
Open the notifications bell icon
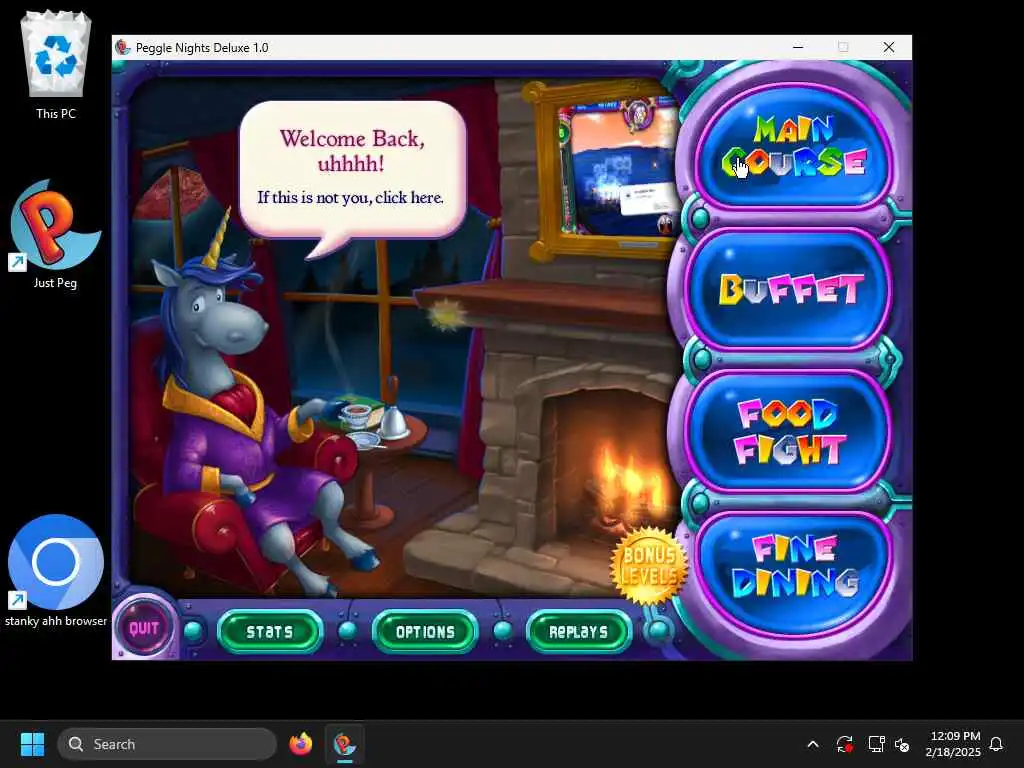(x=997, y=744)
